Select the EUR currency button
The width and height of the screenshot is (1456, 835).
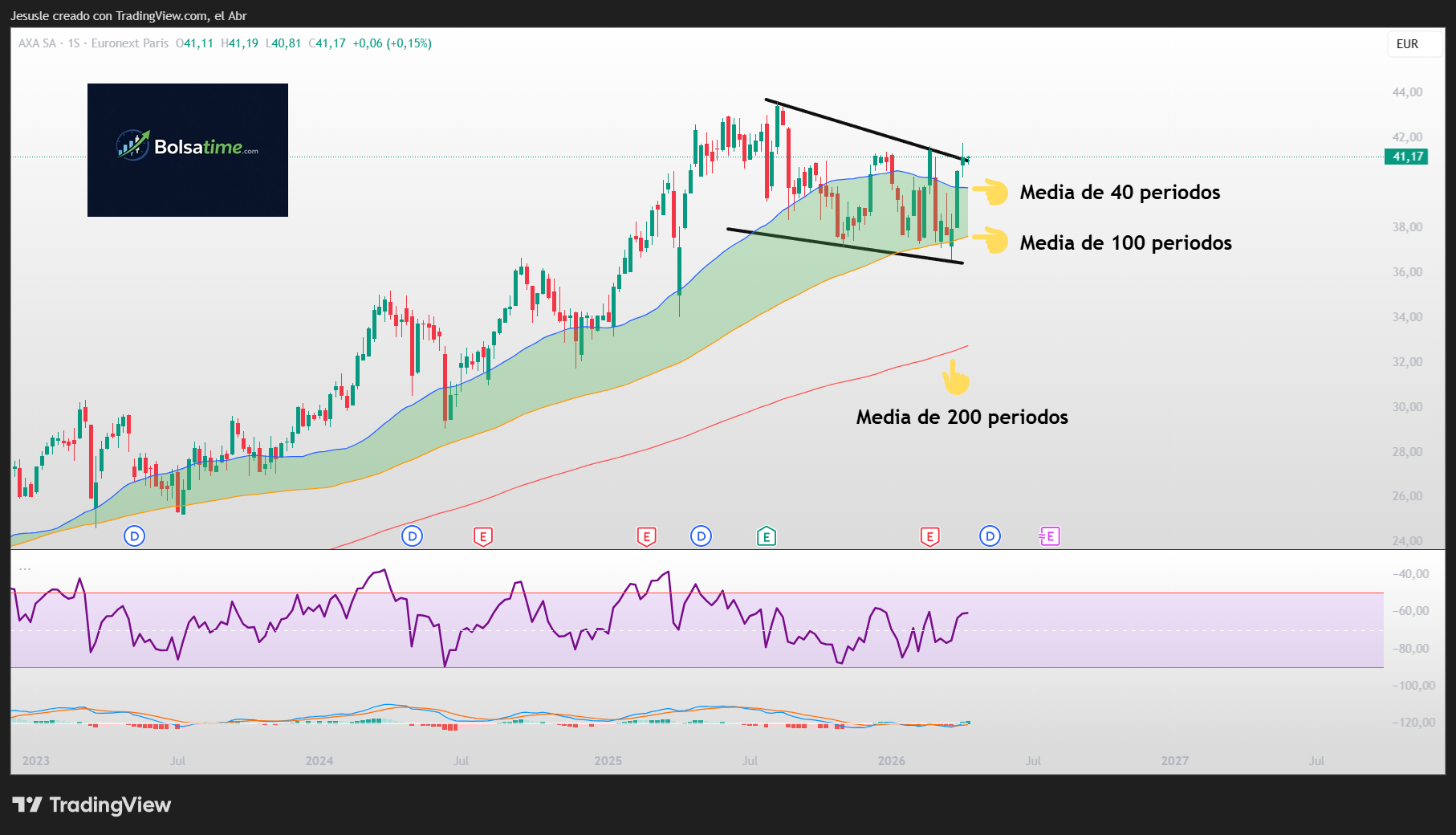1409,44
